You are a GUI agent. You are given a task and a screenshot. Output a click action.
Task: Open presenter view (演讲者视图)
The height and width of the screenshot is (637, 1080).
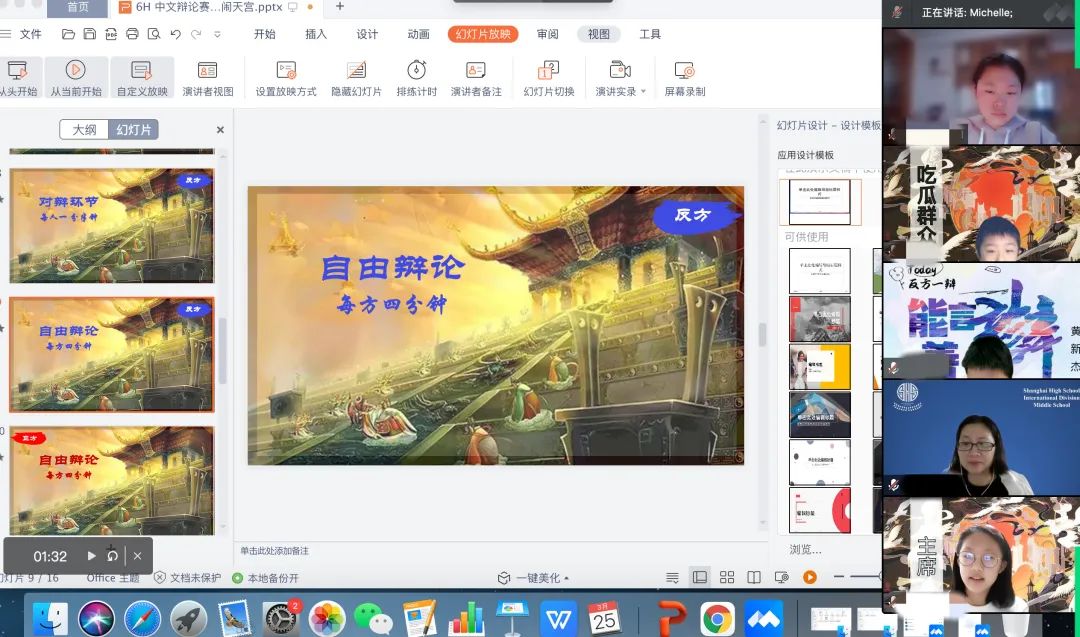click(207, 77)
